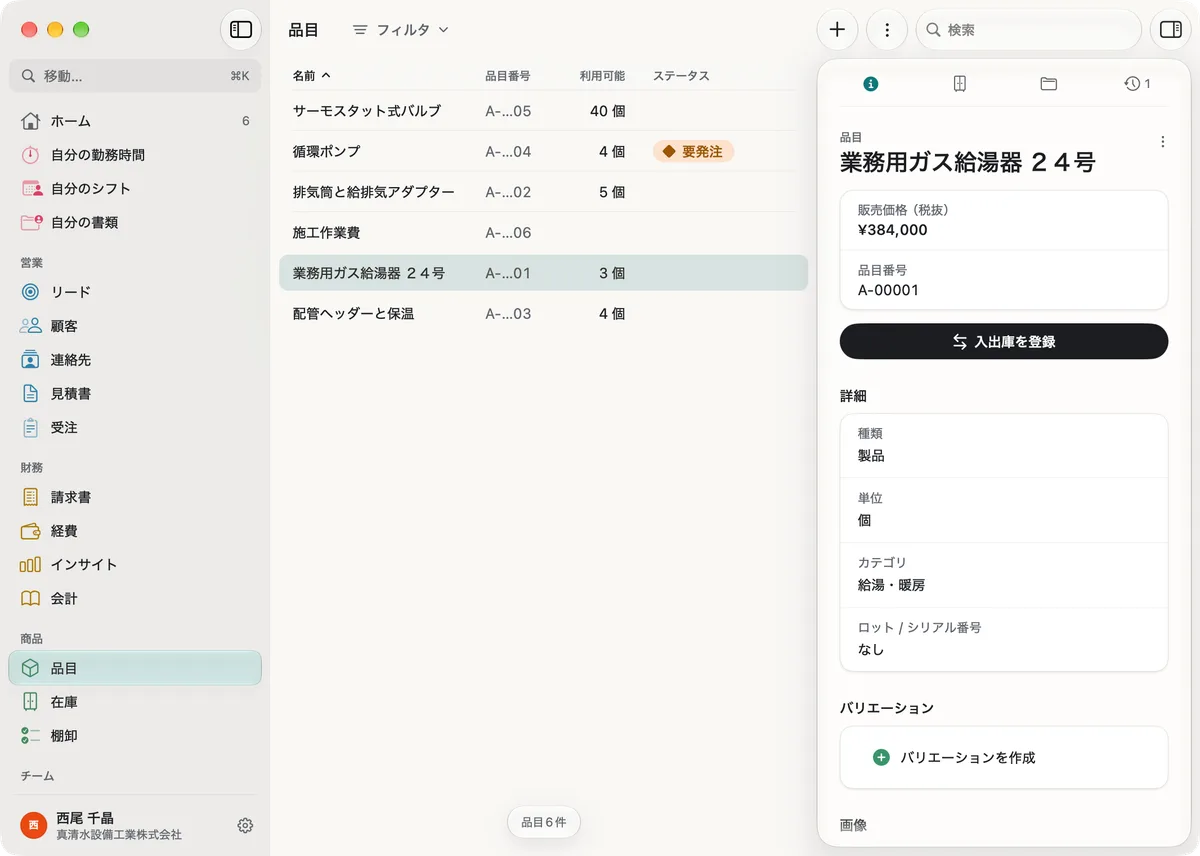Click the 見積書 sidebar icon
Image resolution: width=1200 pixels, height=856 pixels.
coord(31,394)
